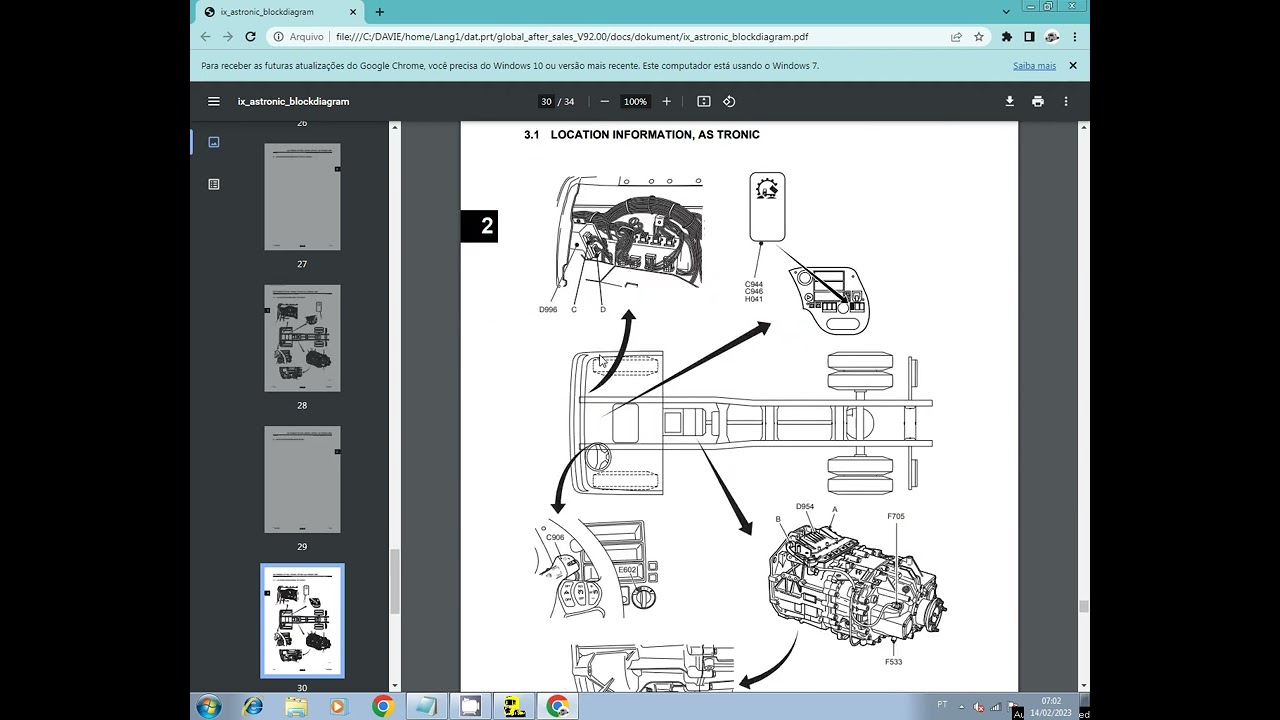Image resolution: width=1280 pixels, height=720 pixels.
Task: Open Windows Explorer folder on taskbar
Action: coord(297,707)
